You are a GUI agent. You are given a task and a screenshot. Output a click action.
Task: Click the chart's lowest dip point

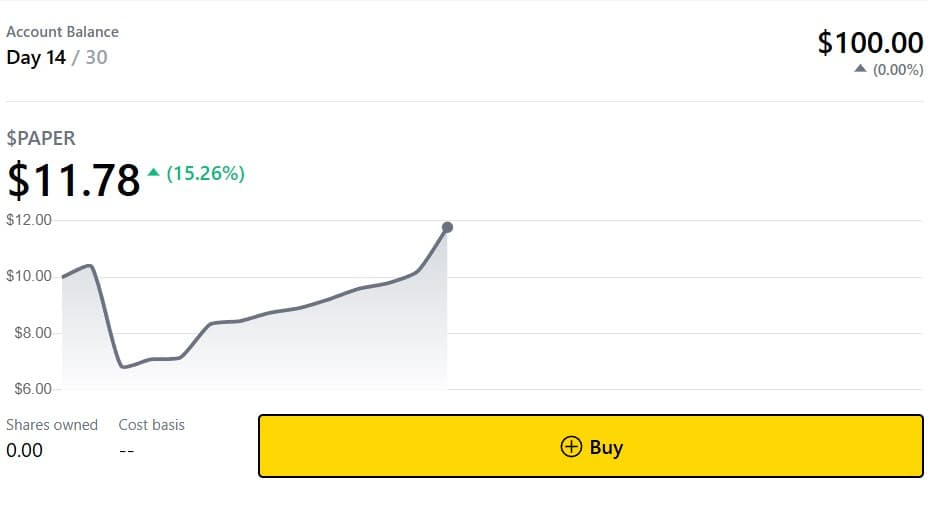coord(123,367)
